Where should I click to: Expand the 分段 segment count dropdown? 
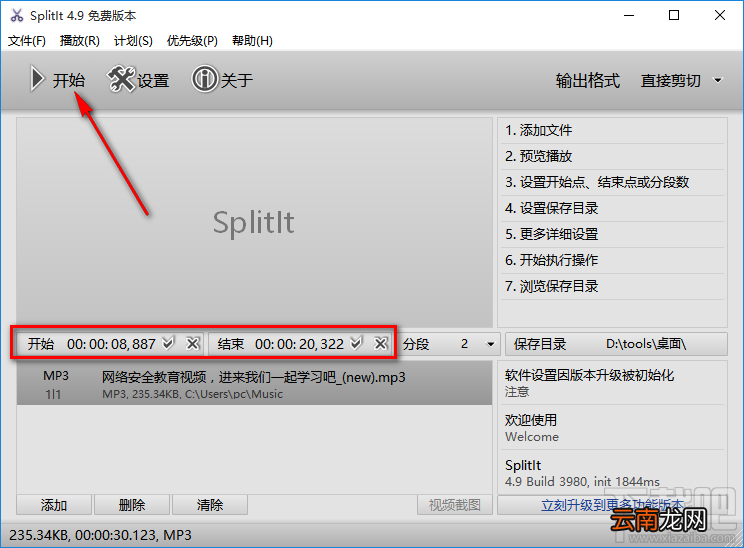[x=491, y=344]
